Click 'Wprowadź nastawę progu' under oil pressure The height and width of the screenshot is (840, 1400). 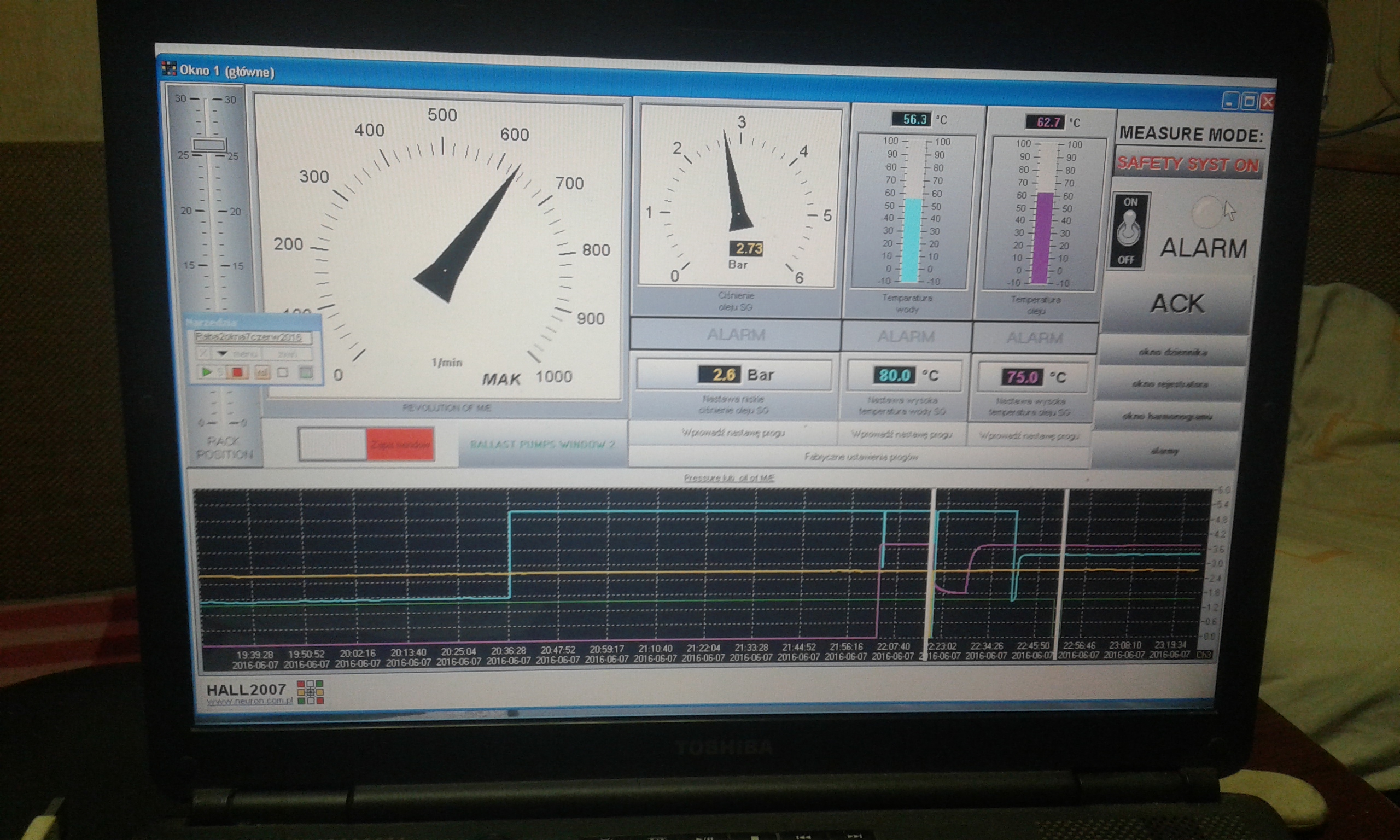[x=733, y=433]
